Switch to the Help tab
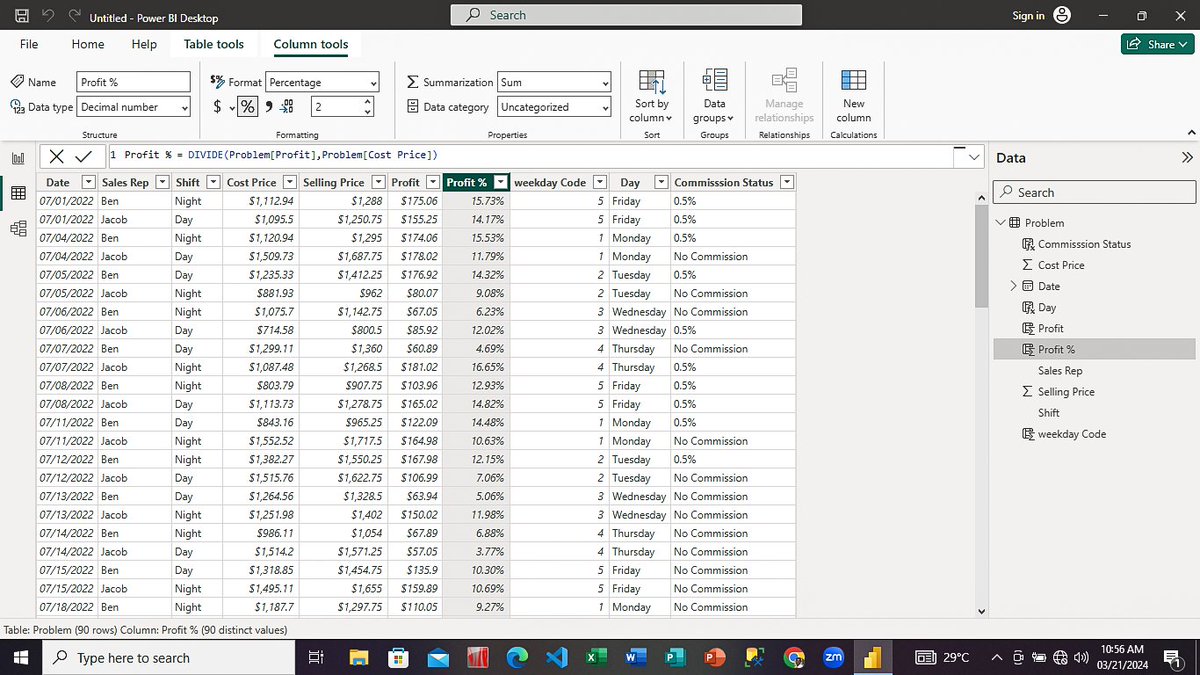Viewport: 1200px width, 675px height. (144, 44)
